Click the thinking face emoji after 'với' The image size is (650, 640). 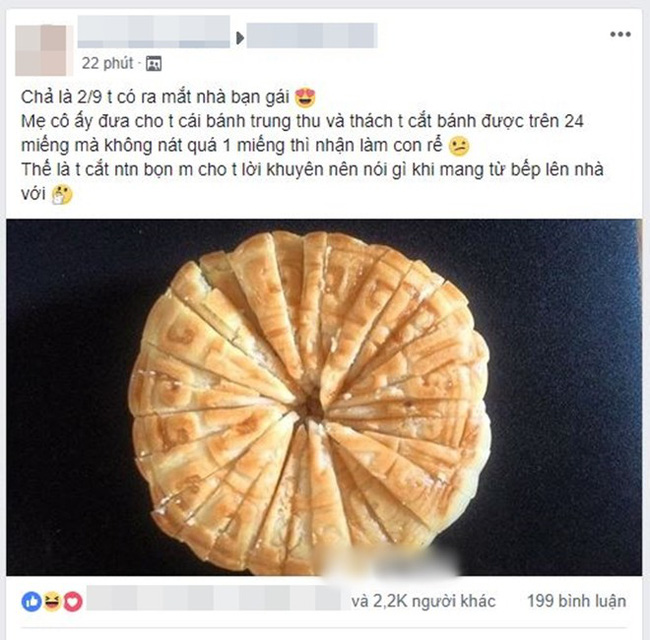[x=62, y=194]
